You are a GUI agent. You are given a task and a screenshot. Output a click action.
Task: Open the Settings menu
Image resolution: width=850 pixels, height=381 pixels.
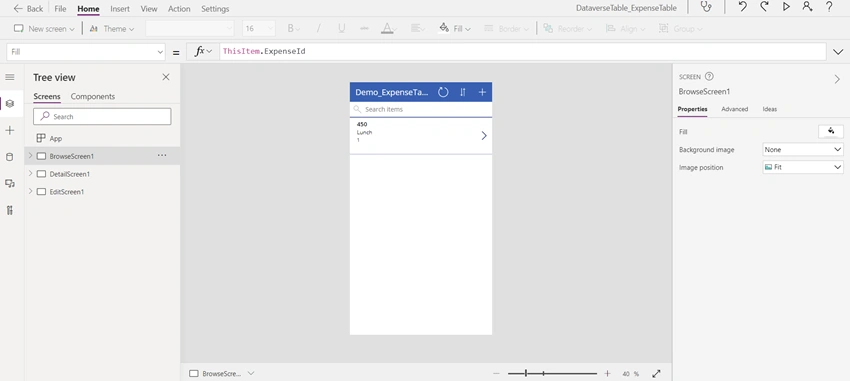pyautogui.click(x=215, y=9)
